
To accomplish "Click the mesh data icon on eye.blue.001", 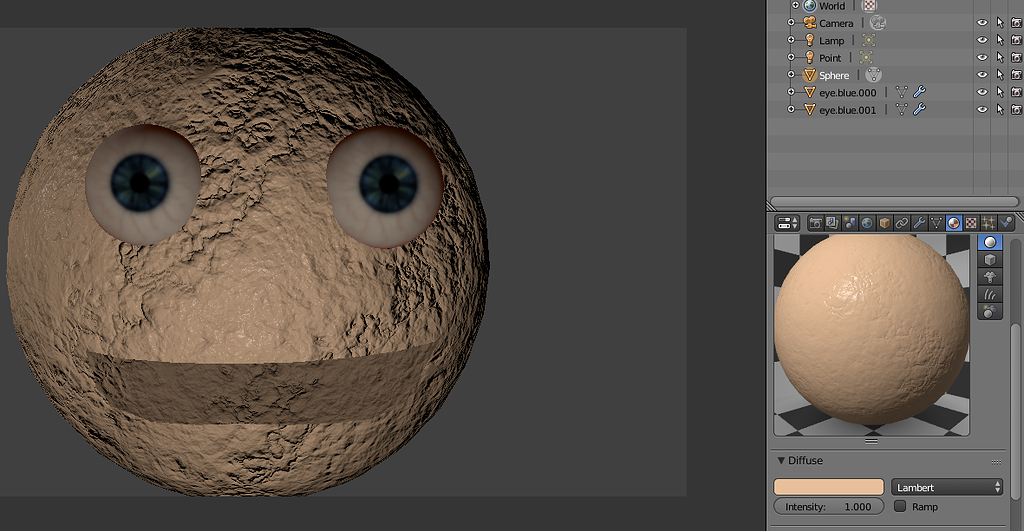I will [901, 110].
